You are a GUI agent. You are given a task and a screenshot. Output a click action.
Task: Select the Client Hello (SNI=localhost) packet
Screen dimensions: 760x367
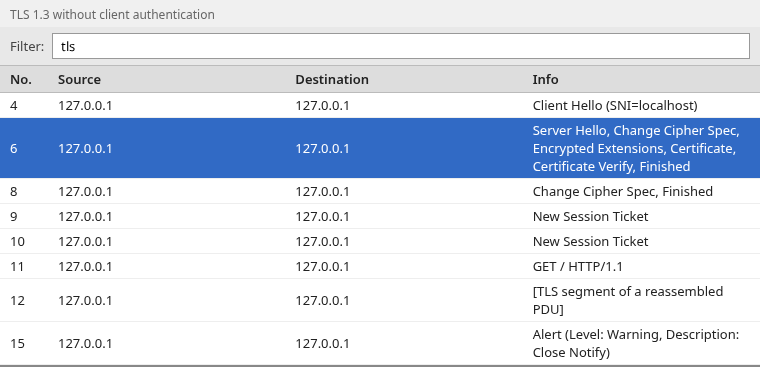tap(380, 105)
